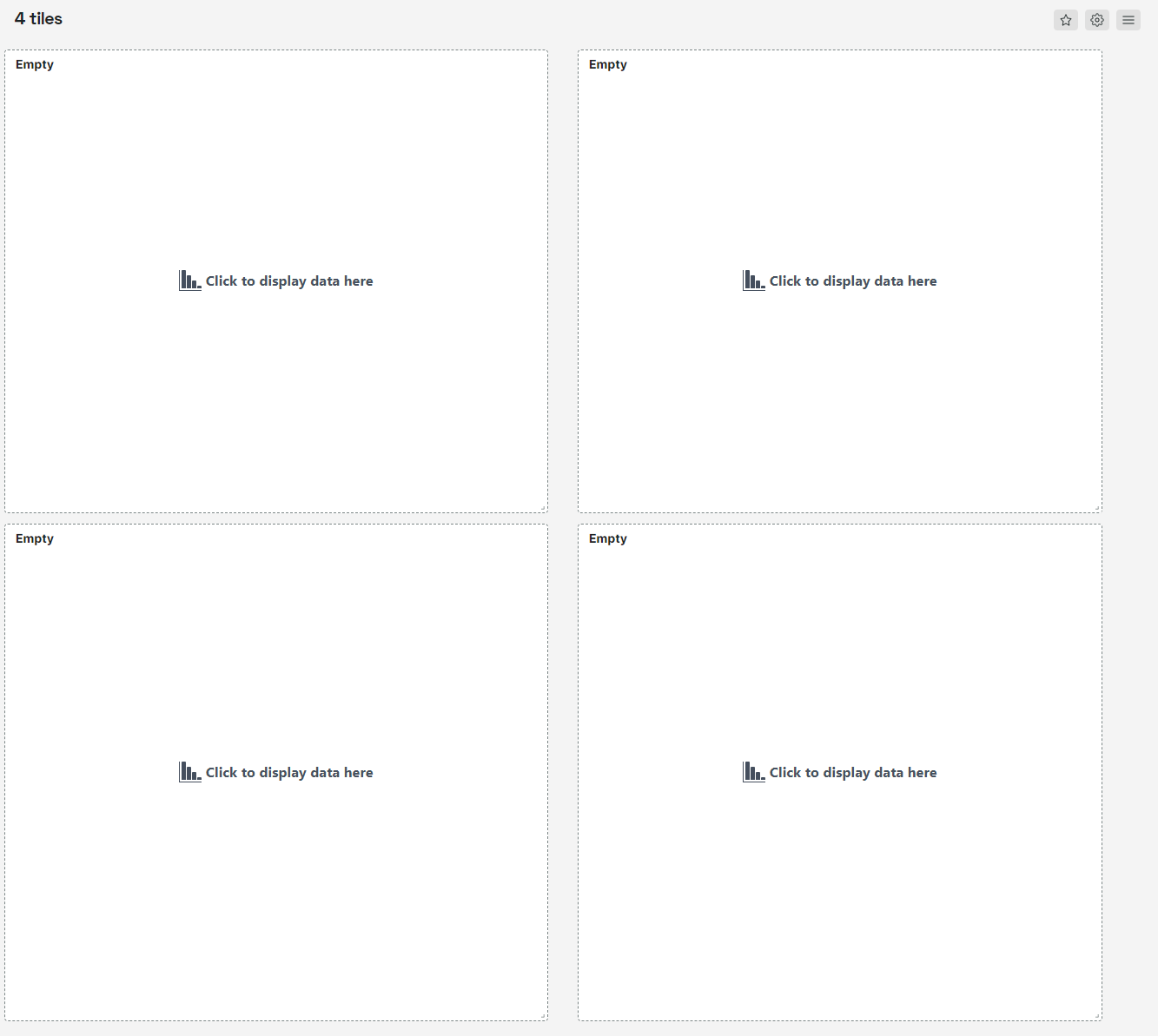Select the top-right tile's 'Empty' title
This screenshot has height=1036, width=1158.
(608, 64)
